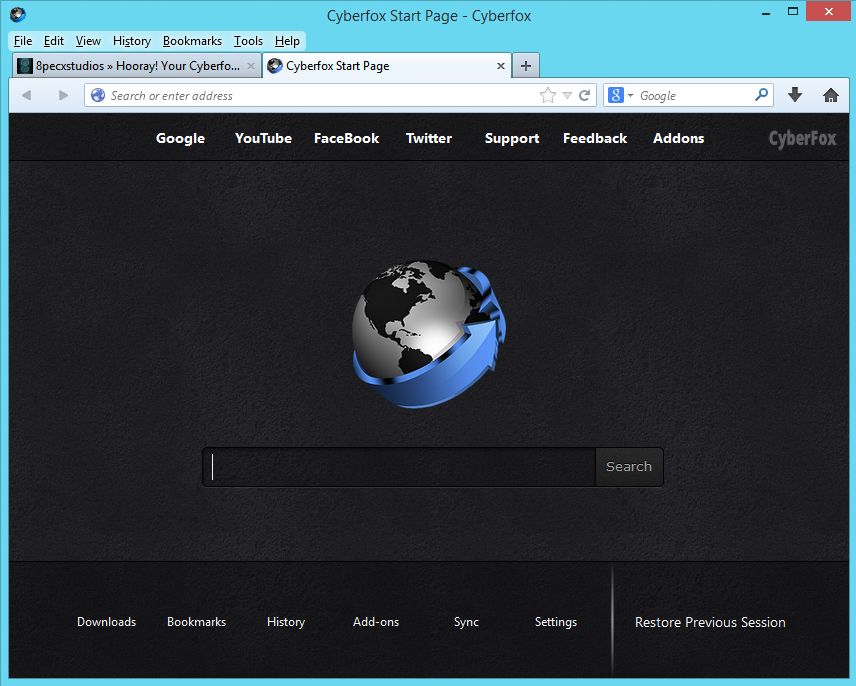Open Add-ons from the bottom shortcuts
This screenshot has height=686, width=856.
[x=376, y=622]
